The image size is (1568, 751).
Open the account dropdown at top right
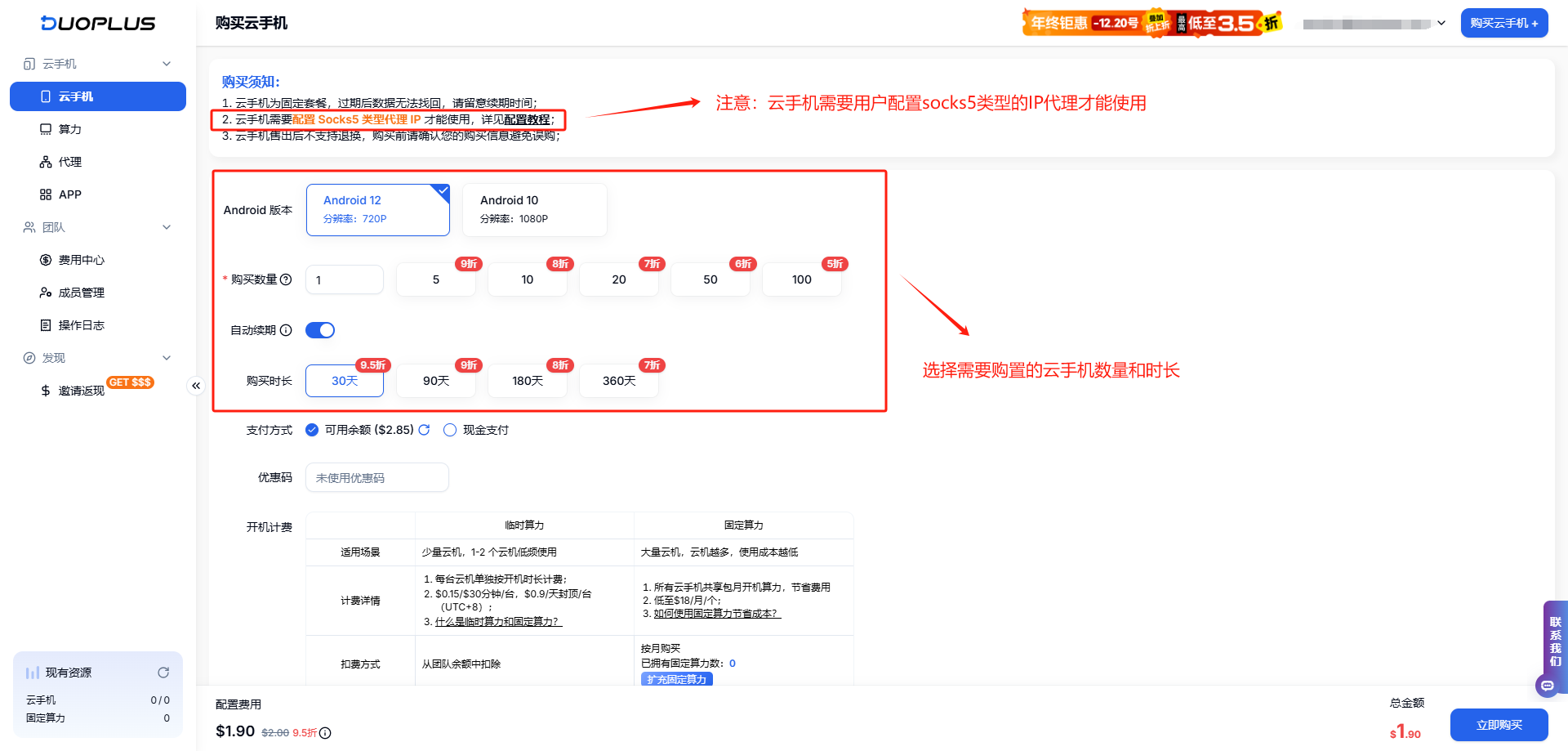point(1442,22)
